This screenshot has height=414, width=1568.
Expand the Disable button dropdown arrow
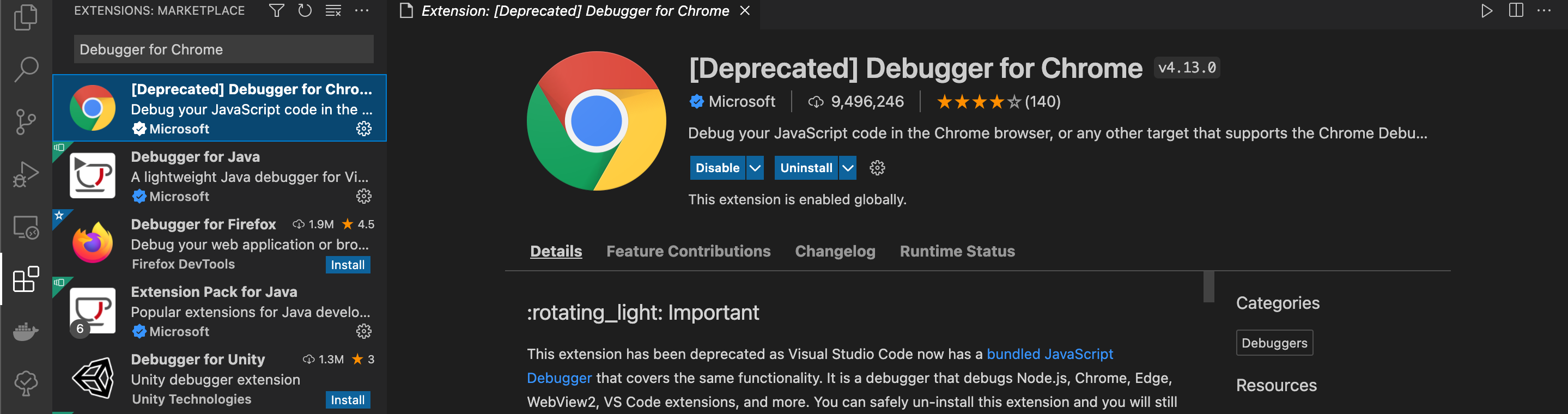point(755,168)
